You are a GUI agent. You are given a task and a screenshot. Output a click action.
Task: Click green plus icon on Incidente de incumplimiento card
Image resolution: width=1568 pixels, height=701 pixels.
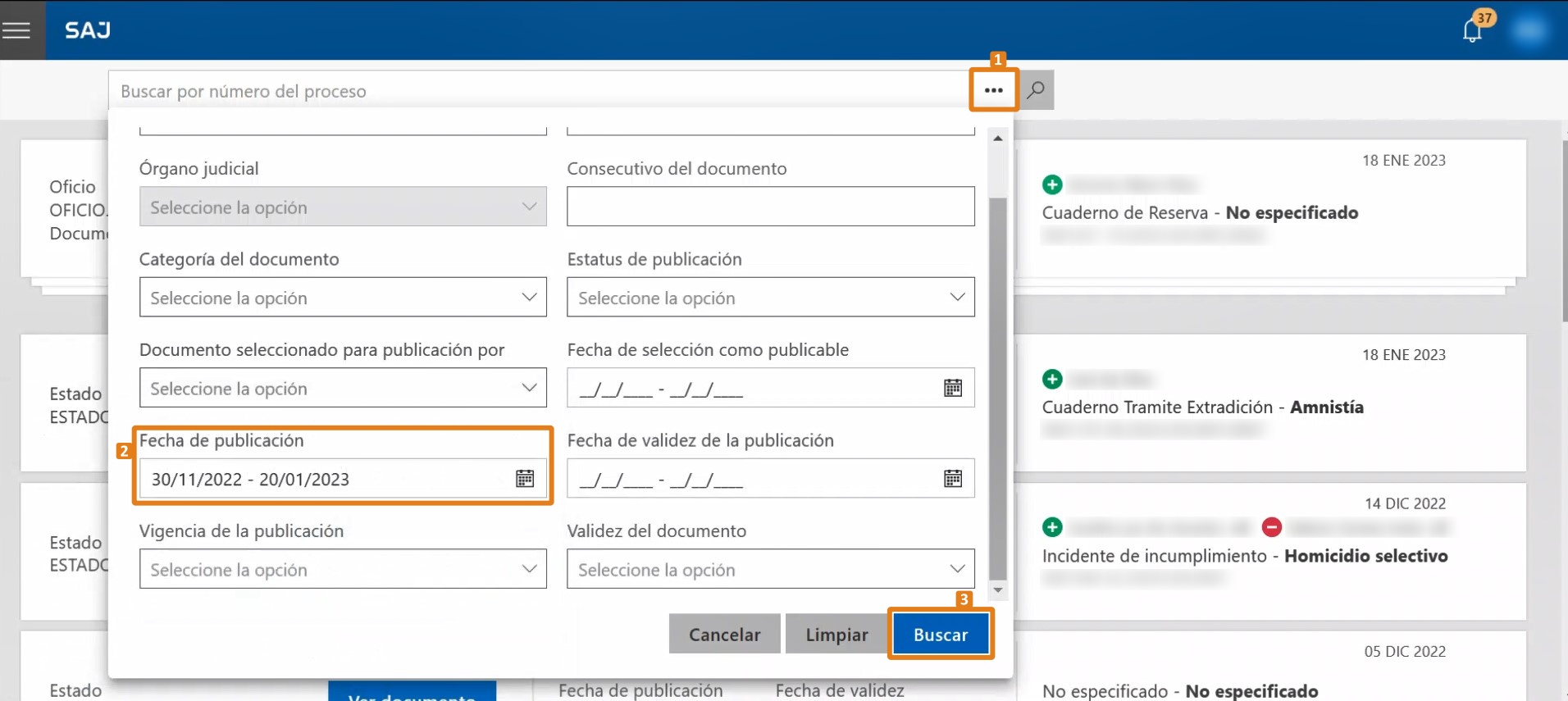(1052, 527)
